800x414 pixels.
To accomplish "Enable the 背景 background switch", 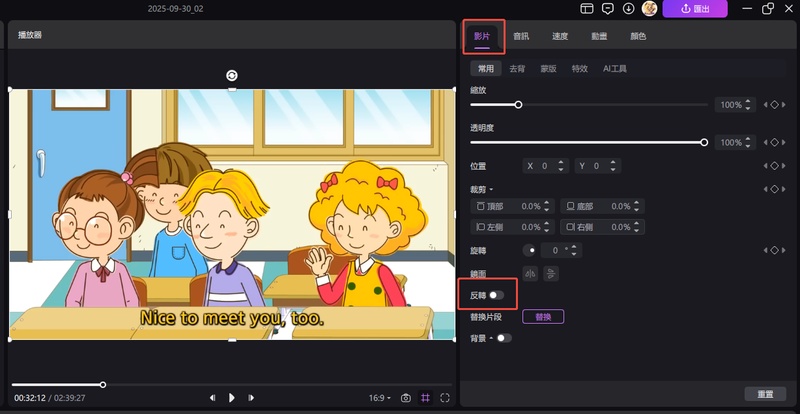I will [503, 338].
